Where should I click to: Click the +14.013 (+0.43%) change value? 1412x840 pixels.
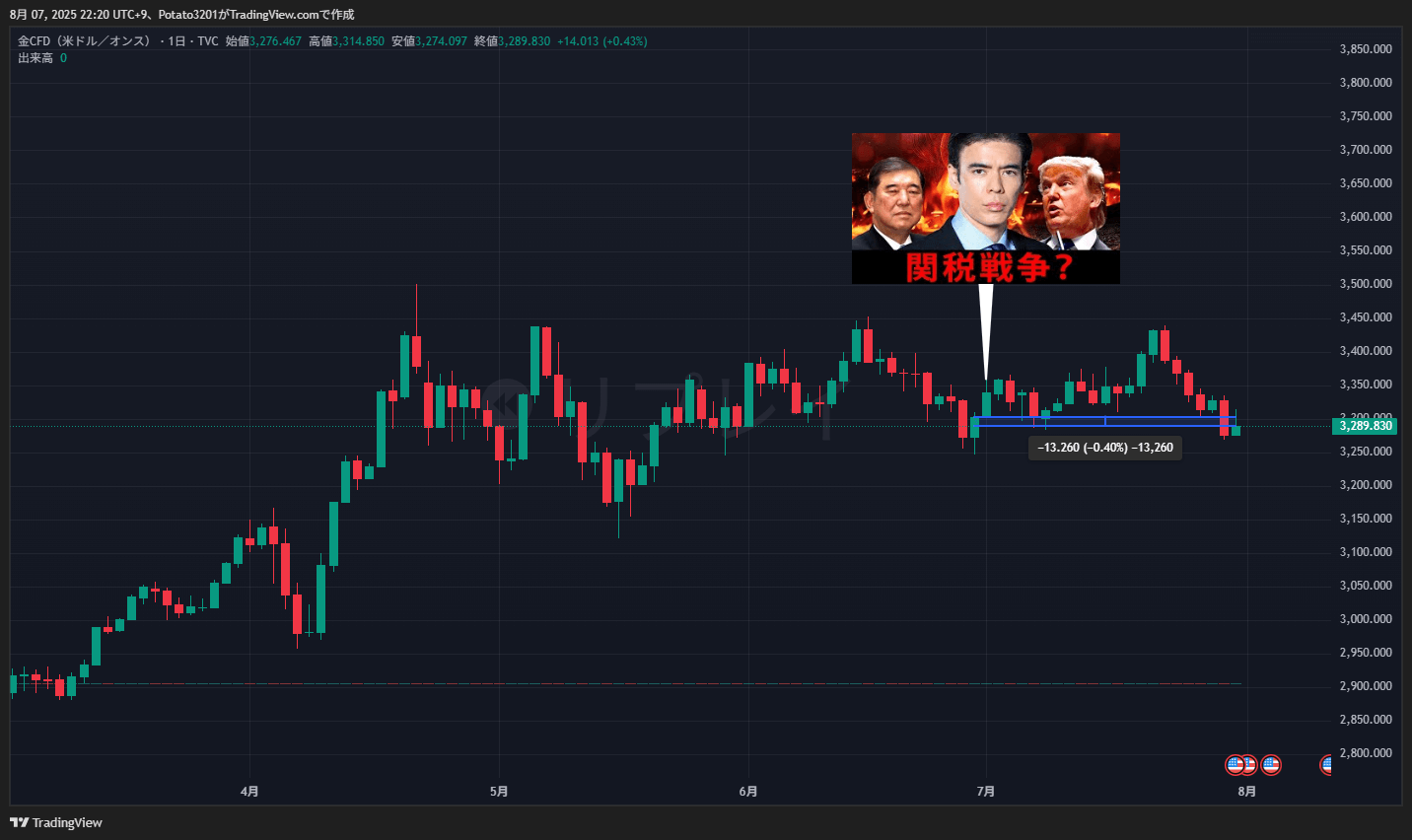(601, 41)
